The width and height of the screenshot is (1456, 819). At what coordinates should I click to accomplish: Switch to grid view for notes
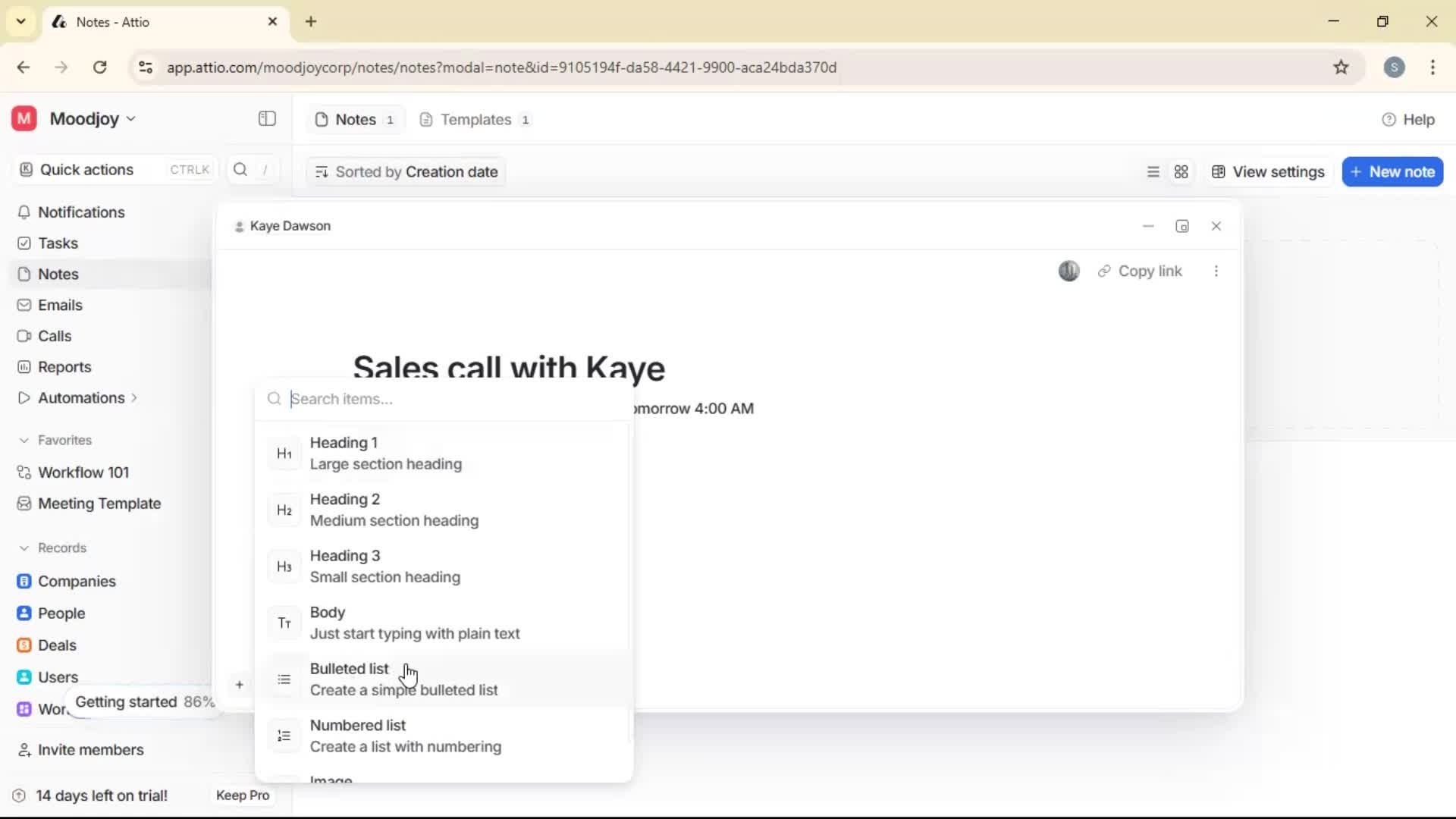click(1181, 171)
